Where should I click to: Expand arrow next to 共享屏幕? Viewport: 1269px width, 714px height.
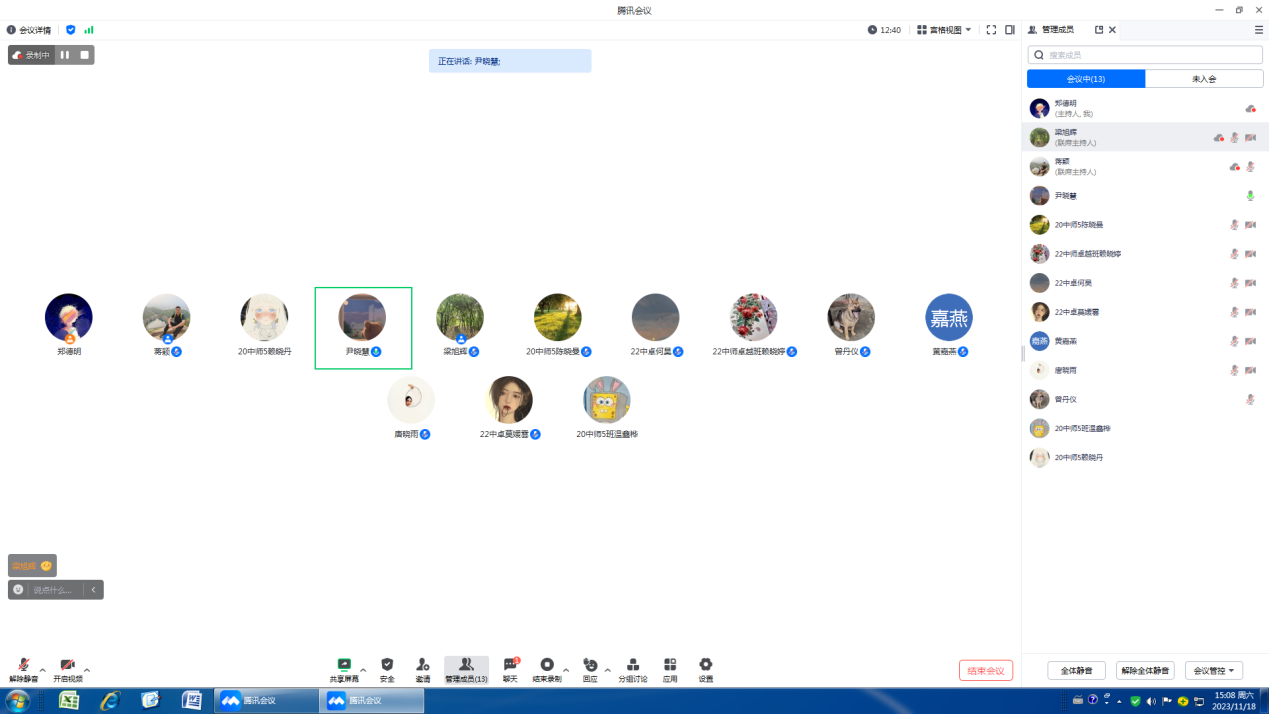pyautogui.click(x=363, y=670)
